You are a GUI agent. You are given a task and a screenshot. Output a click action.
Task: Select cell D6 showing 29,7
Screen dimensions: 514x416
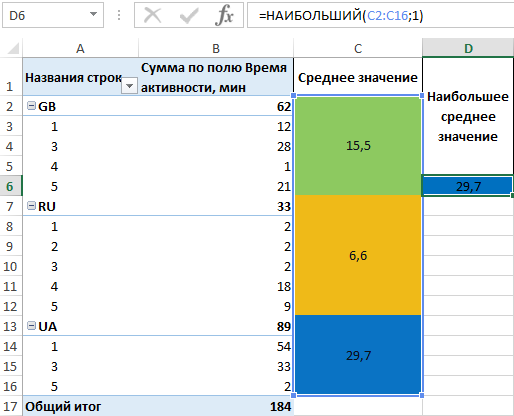(468, 186)
